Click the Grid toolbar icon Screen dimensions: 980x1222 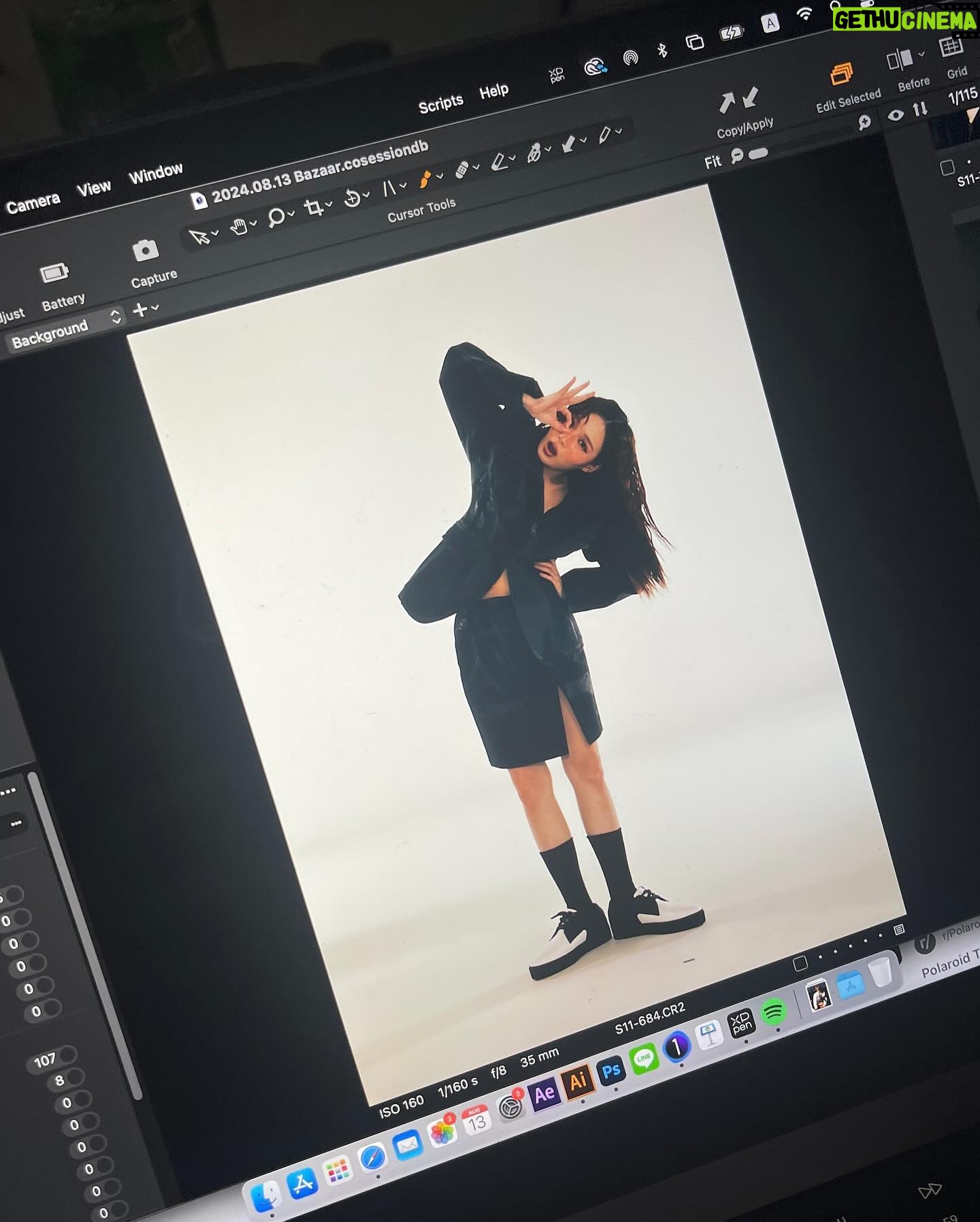click(x=951, y=48)
